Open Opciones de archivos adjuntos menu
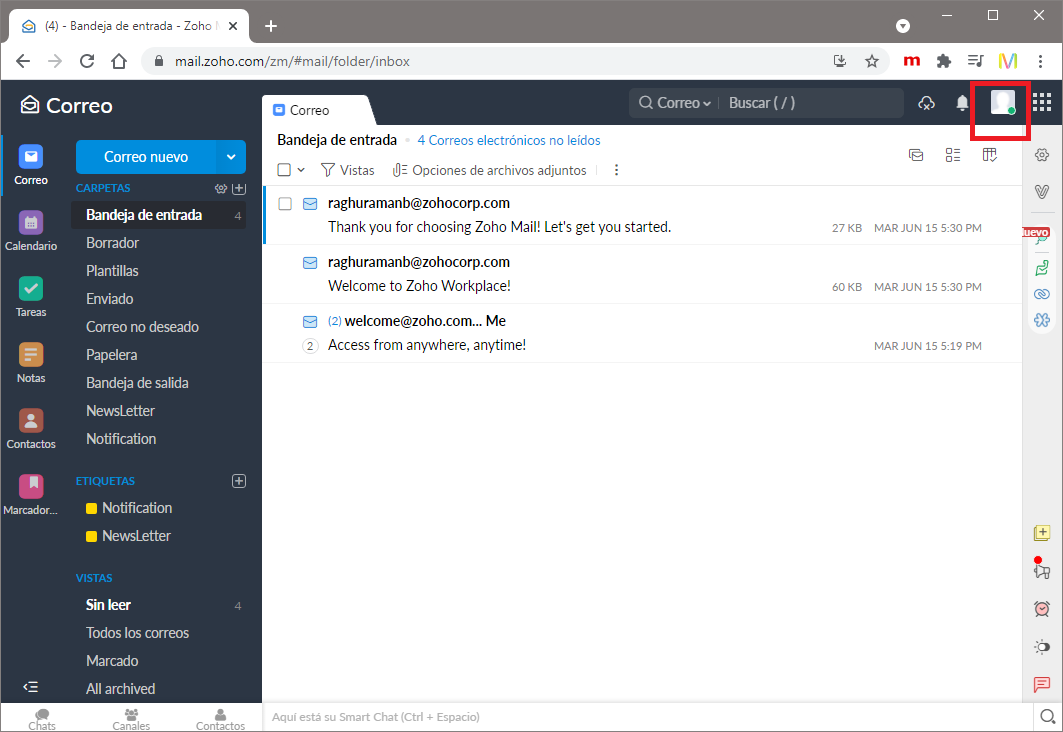1063x732 pixels. pos(489,169)
